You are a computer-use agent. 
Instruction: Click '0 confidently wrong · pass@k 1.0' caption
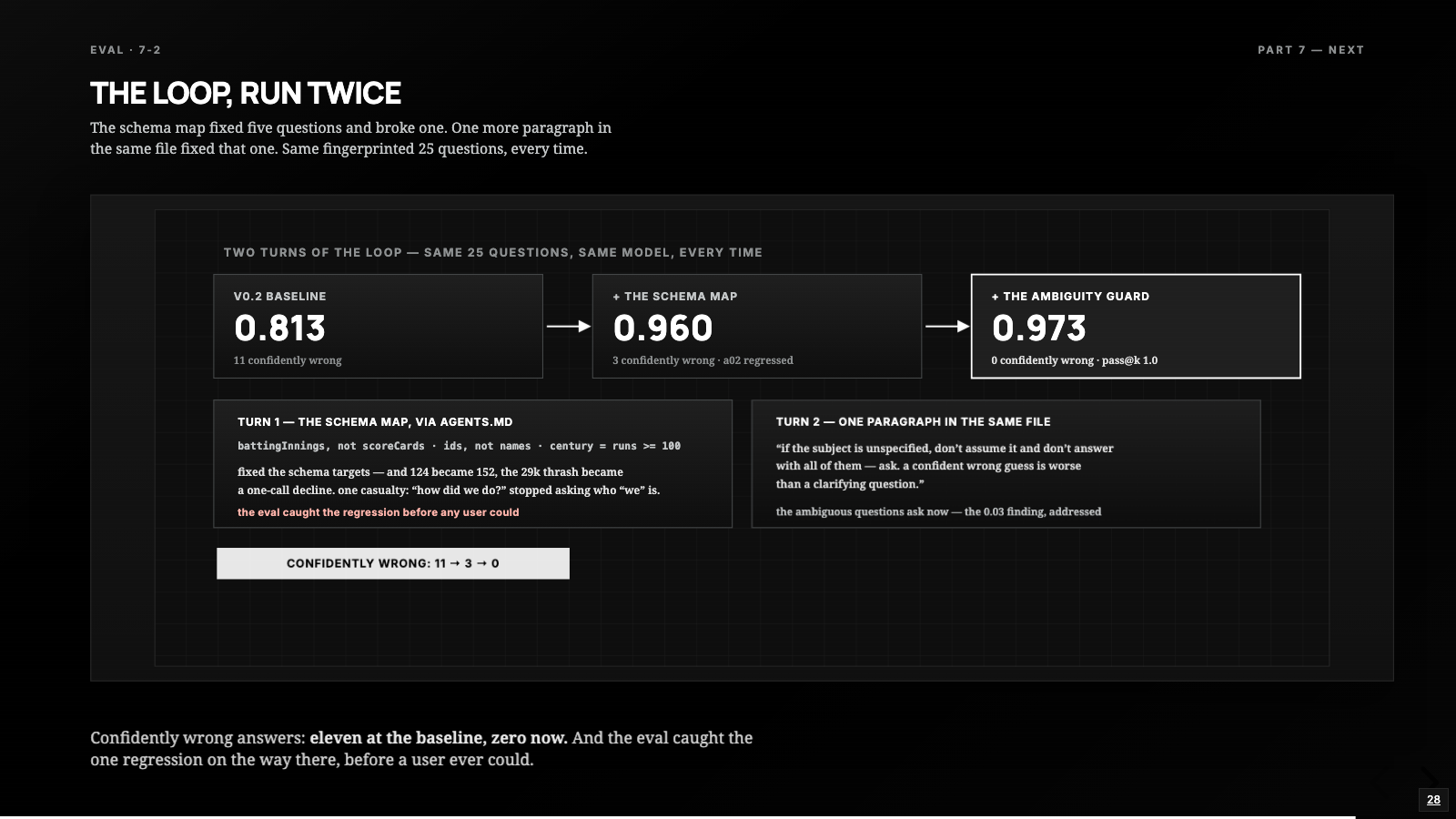pos(1075,360)
